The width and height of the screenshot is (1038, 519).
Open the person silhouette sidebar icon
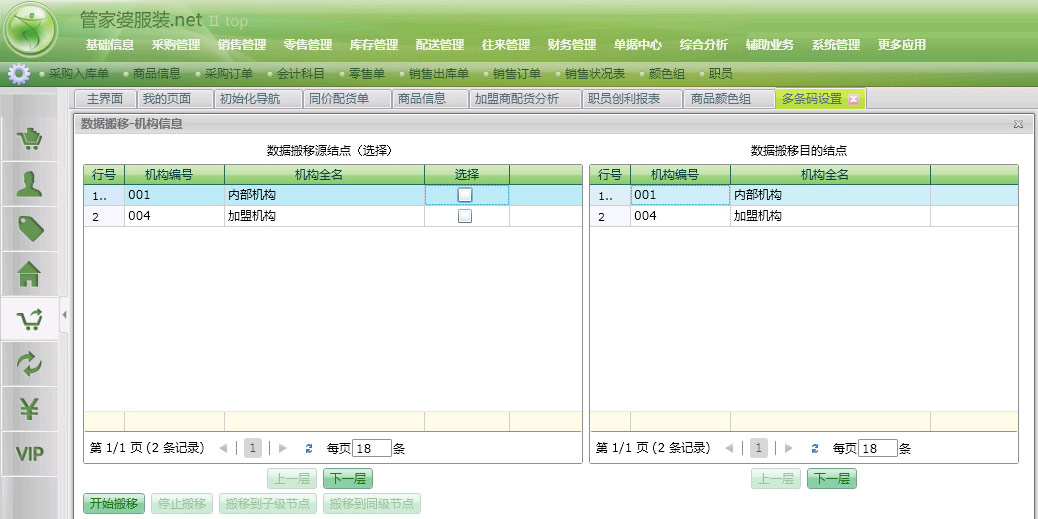point(29,183)
